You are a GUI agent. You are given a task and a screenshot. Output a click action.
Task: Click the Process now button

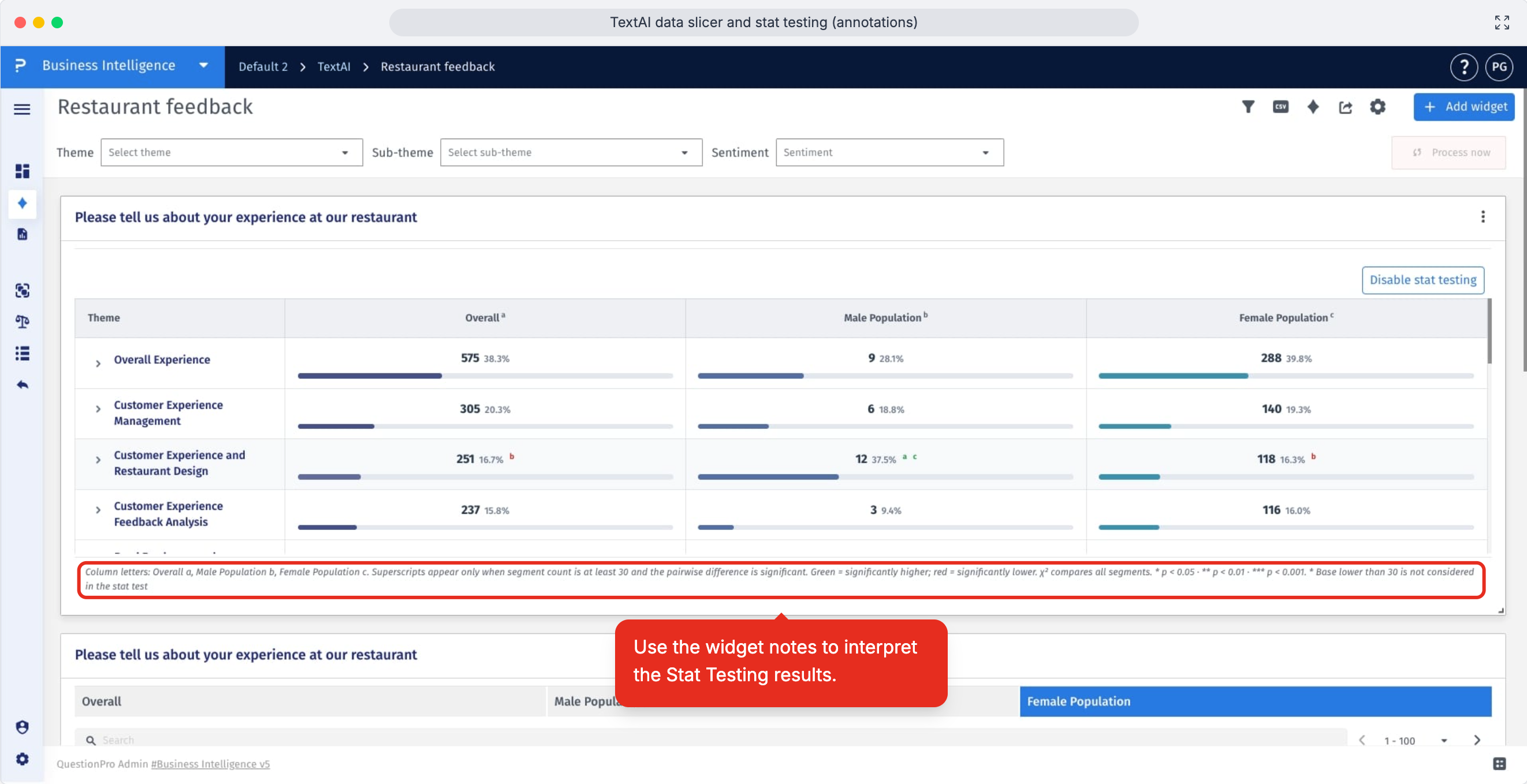tap(1448, 152)
